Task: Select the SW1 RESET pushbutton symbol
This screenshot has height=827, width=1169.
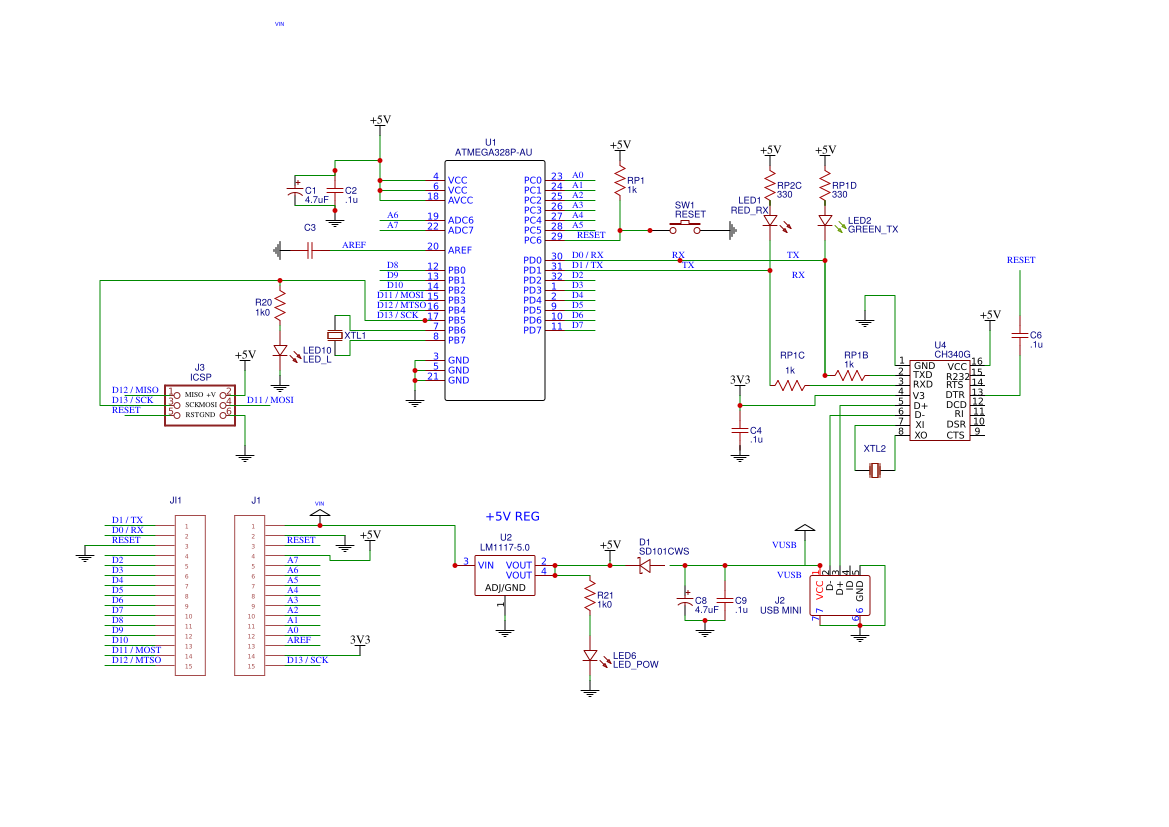Action: point(684,228)
